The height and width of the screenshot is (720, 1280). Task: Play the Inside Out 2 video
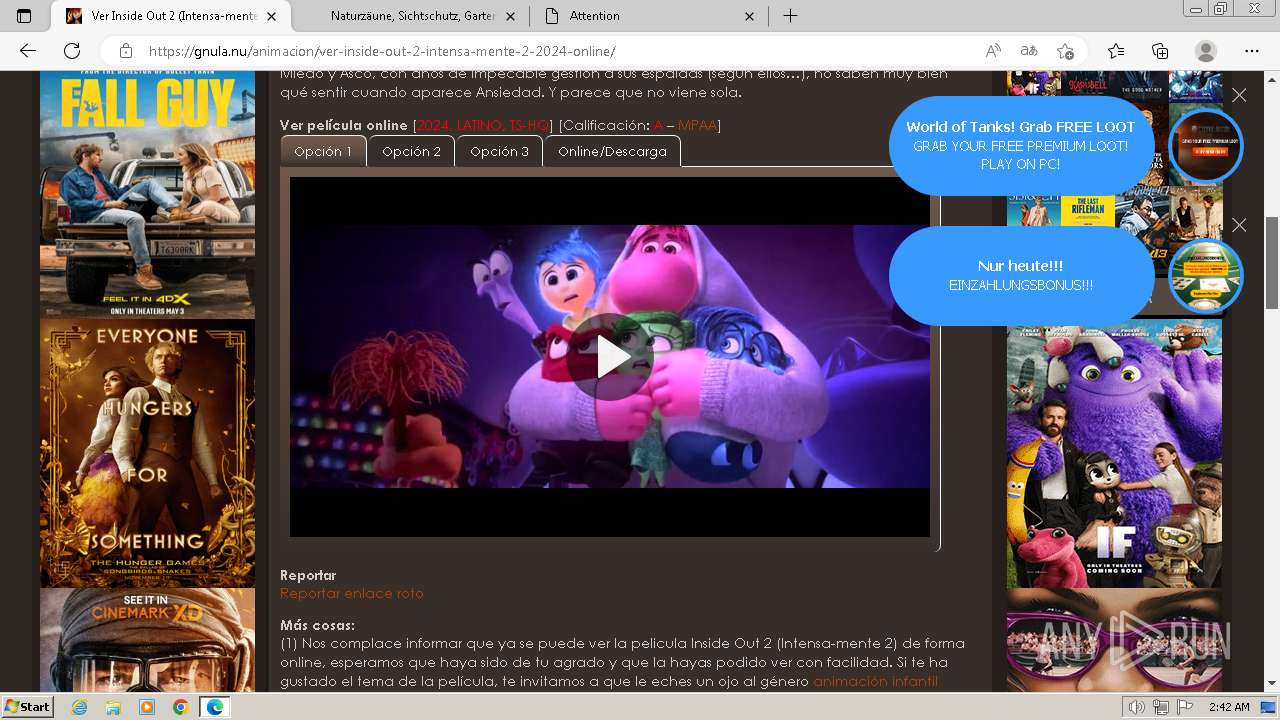point(610,357)
